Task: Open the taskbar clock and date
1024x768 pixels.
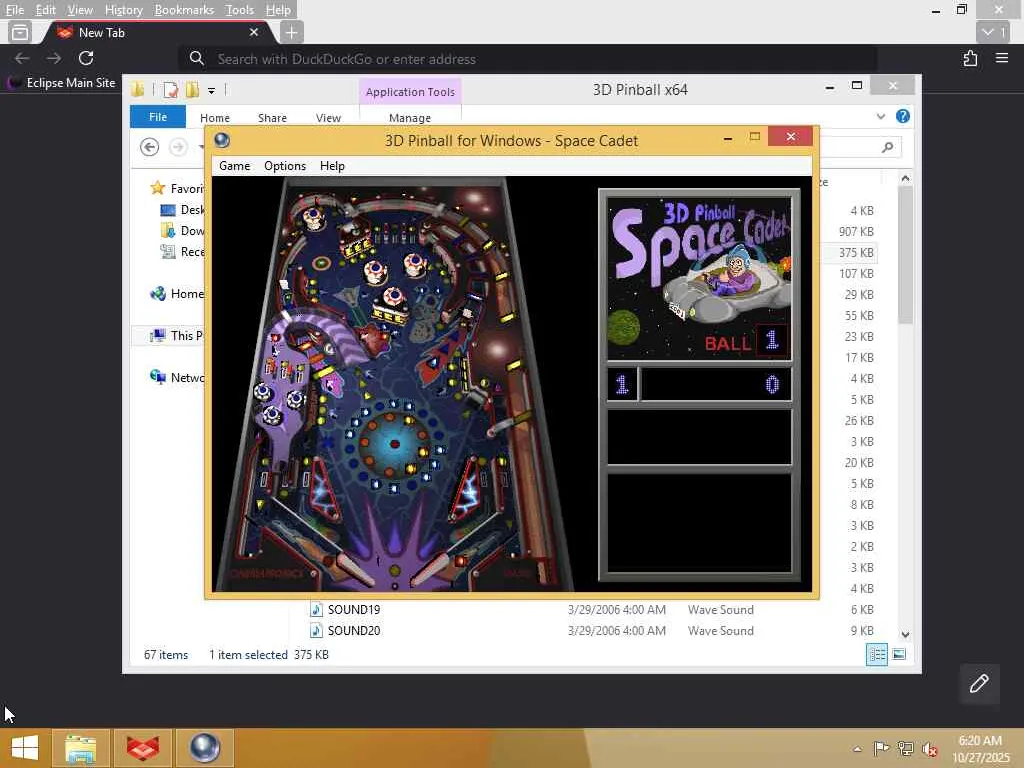Action: (x=980, y=749)
